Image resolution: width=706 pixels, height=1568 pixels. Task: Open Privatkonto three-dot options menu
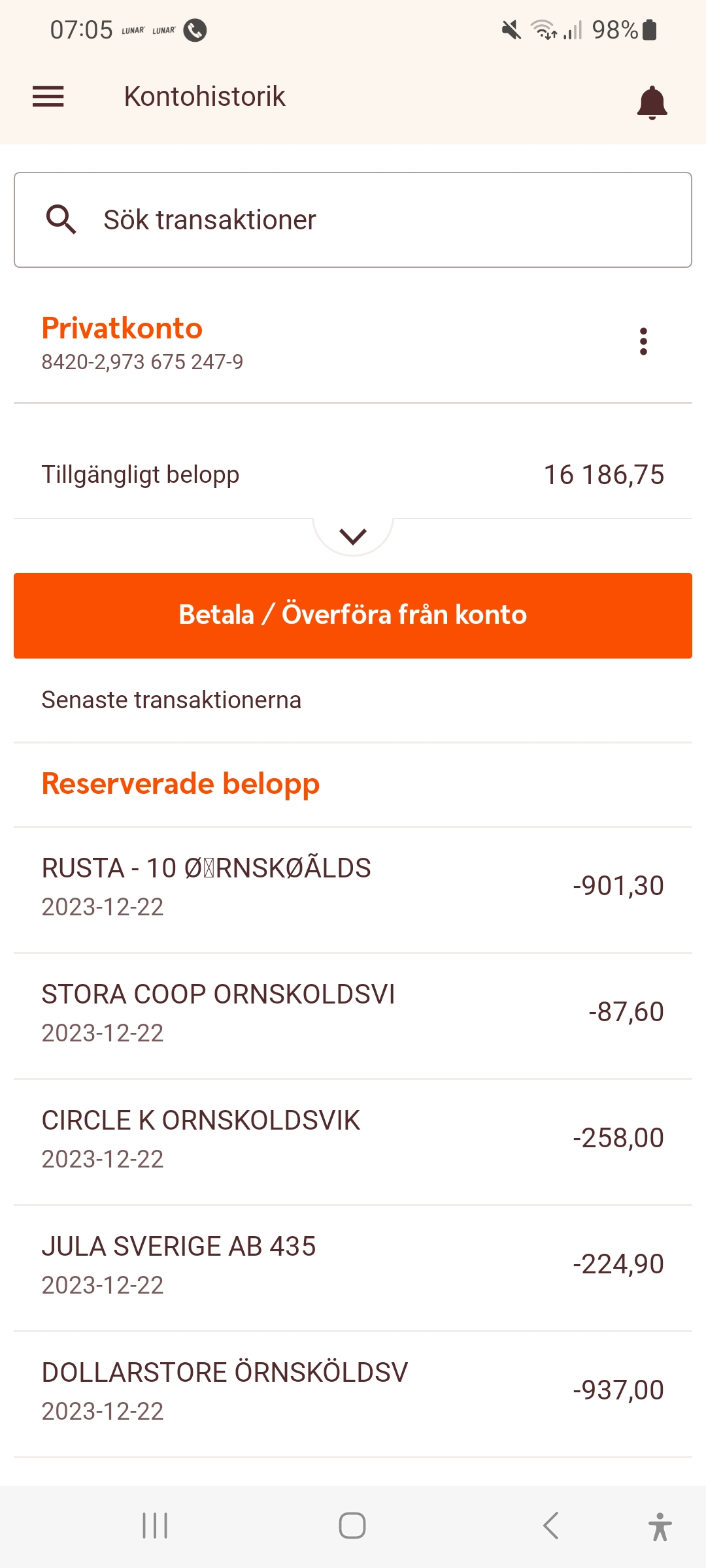tap(643, 342)
